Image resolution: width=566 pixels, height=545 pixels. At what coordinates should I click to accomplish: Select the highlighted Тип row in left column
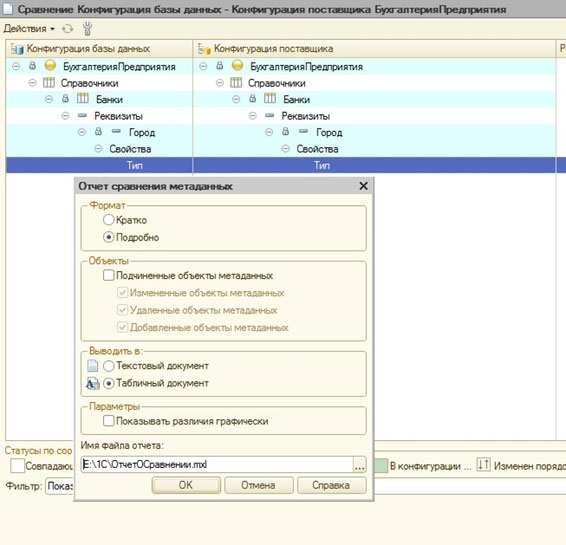click(x=99, y=165)
